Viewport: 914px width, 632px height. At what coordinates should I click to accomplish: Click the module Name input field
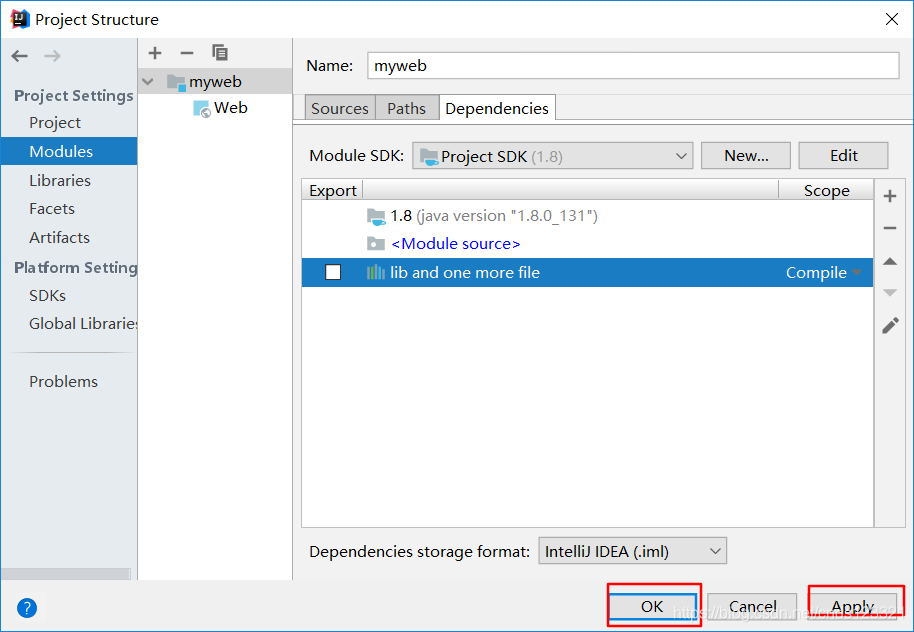tap(633, 65)
